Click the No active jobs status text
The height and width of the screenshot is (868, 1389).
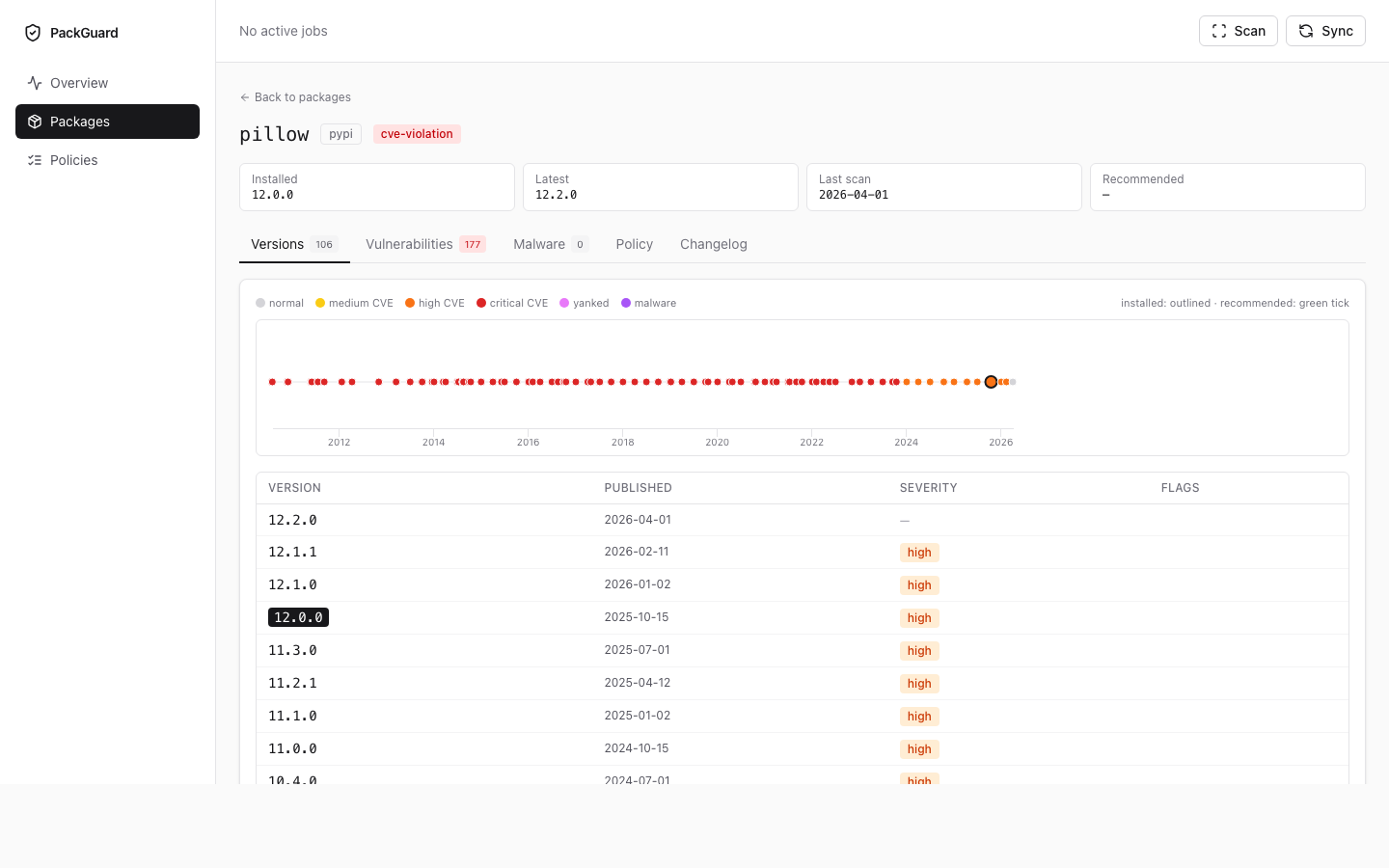pyautogui.click(x=284, y=31)
